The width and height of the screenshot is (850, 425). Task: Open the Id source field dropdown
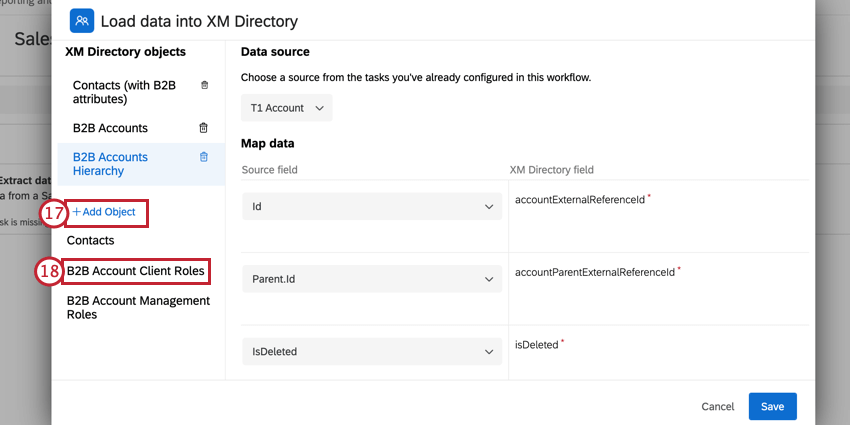pos(372,207)
